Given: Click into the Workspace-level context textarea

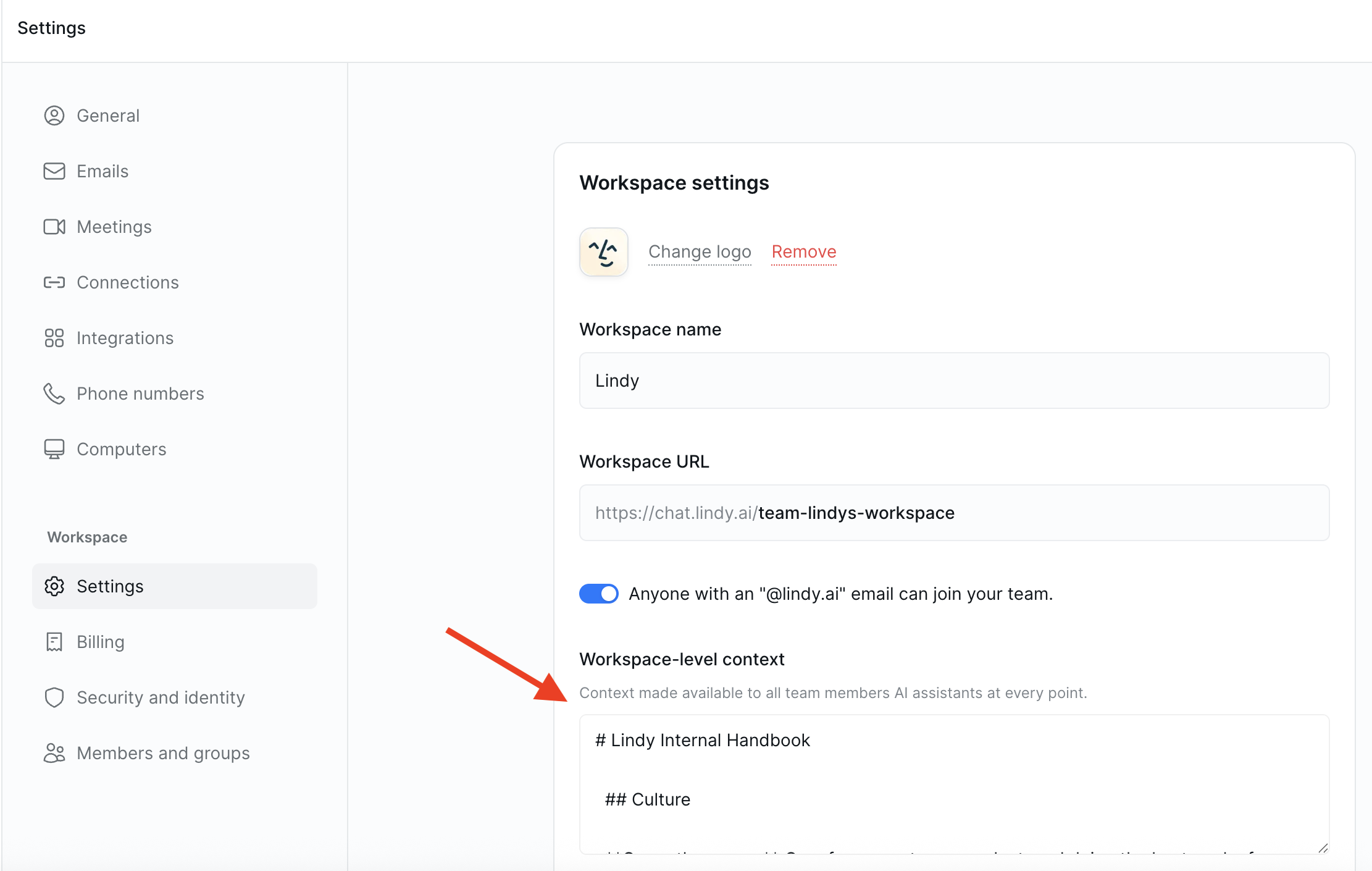Looking at the screenshot, I should coord(954,785).
